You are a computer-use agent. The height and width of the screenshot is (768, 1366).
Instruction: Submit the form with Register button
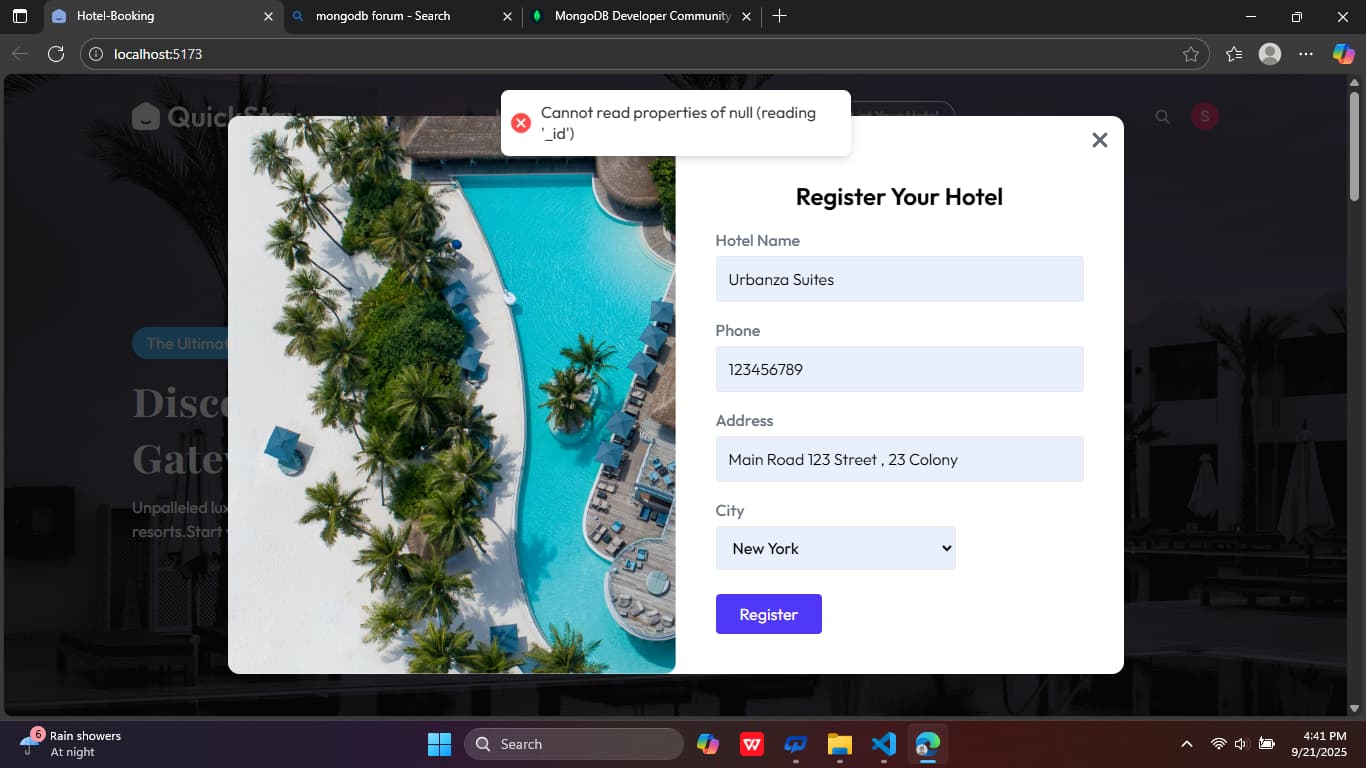click(x=768, y=614)
